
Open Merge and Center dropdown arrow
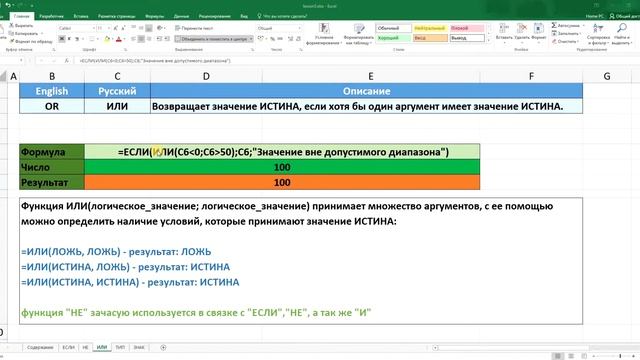coord(251,39)
